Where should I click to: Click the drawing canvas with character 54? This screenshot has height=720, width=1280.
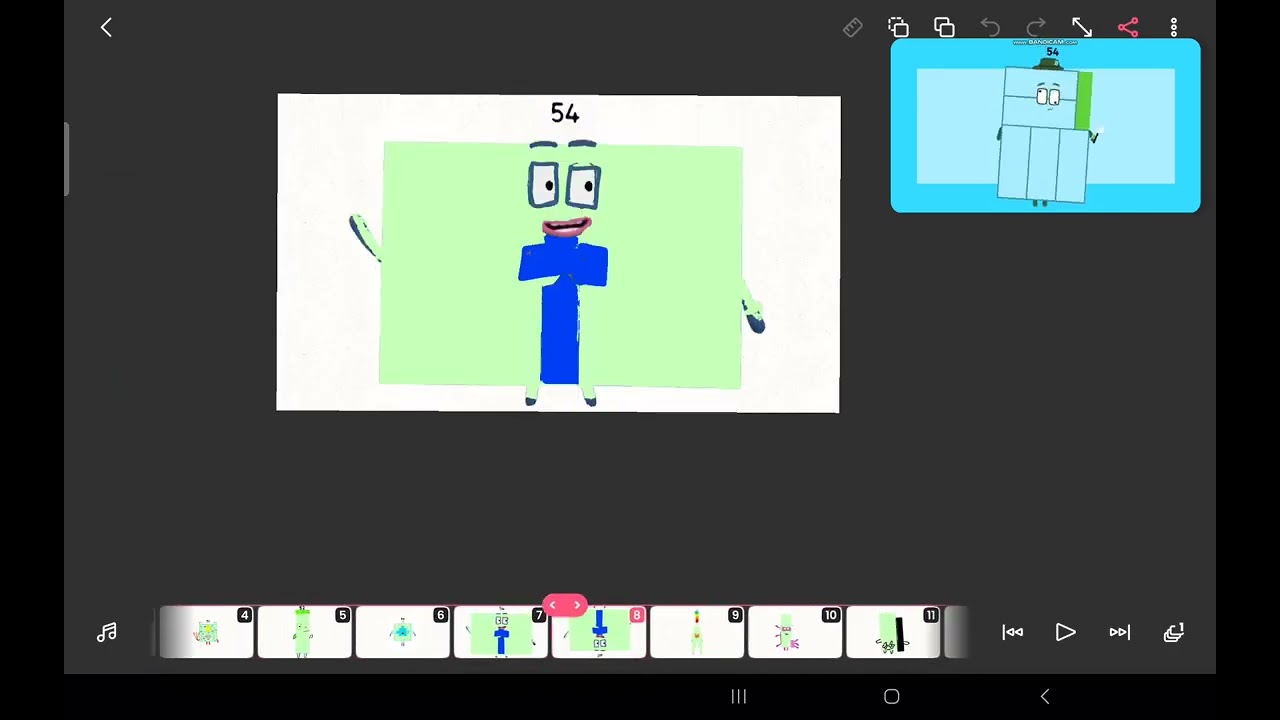(x=558, y=253)
